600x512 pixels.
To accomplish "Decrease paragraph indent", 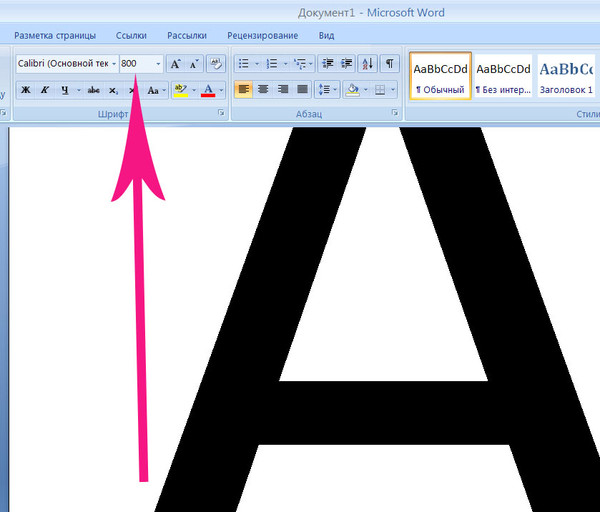I will [x=328, y=64].
